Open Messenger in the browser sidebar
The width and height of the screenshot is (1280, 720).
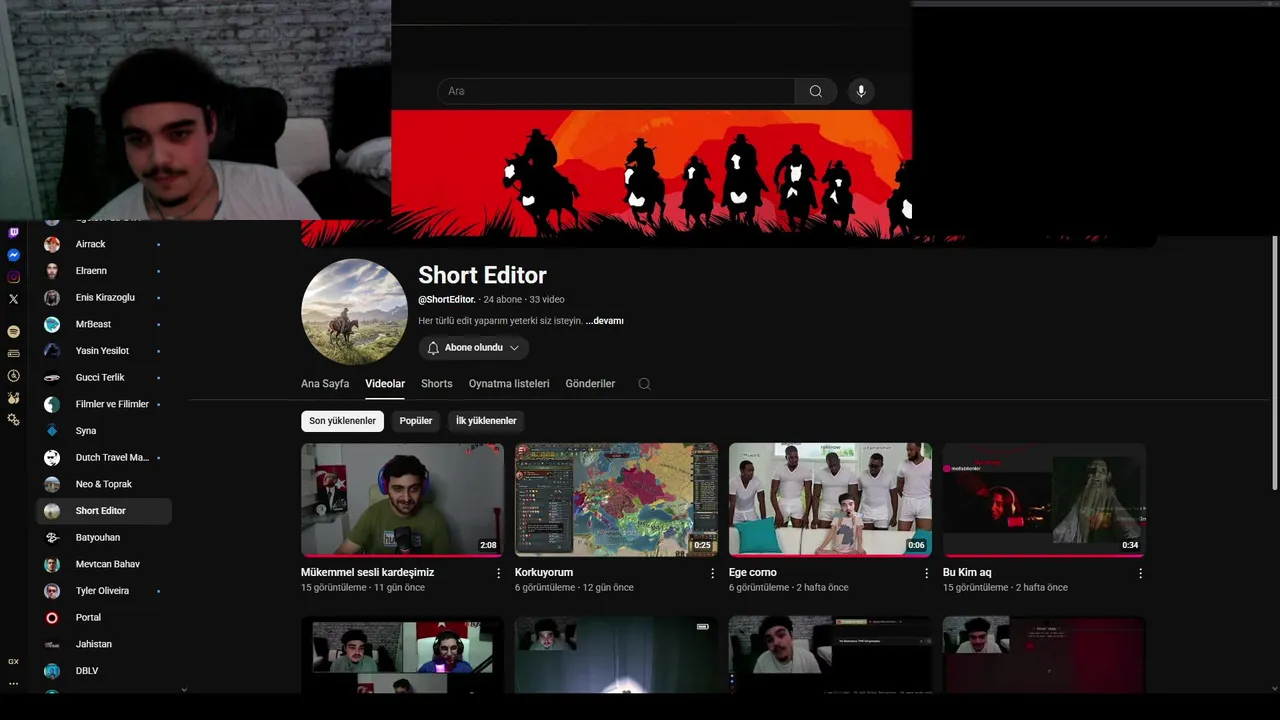tap(13, 255)
